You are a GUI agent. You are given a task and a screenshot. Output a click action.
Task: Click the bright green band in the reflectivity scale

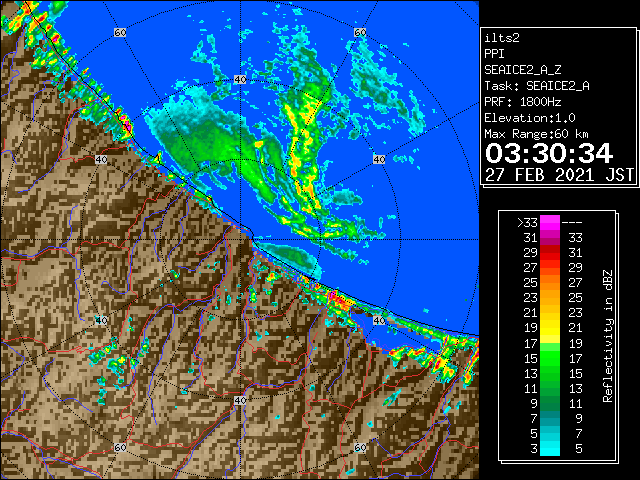tap(550, 358)
